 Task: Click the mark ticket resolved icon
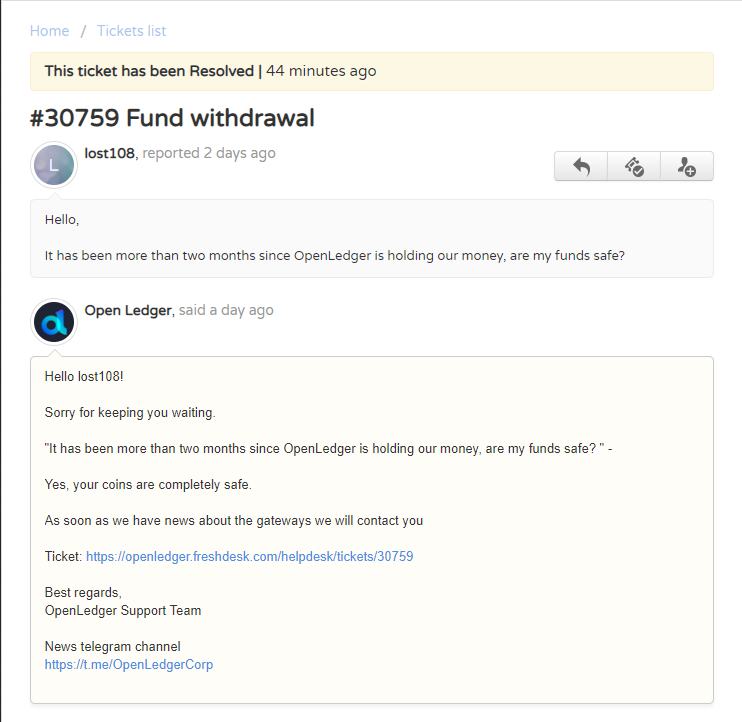pos(634,167)
